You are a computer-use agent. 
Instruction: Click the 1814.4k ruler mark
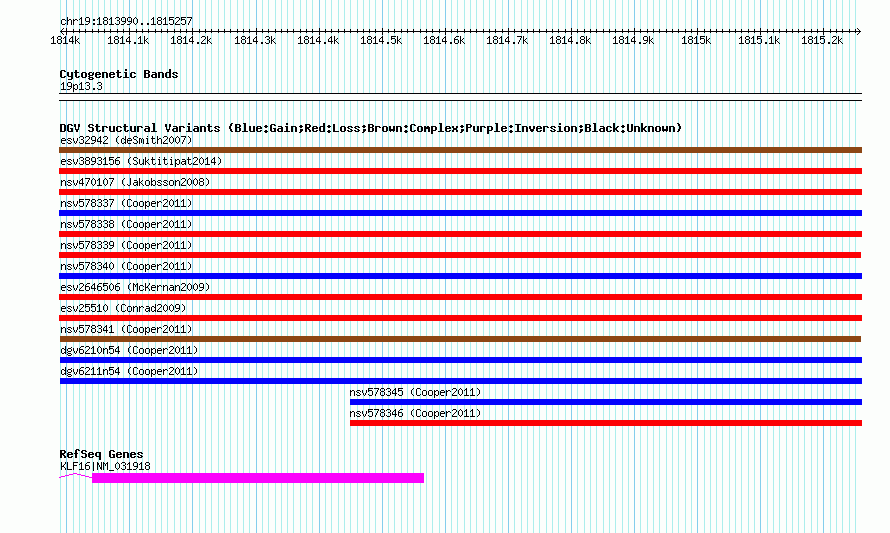pyautogui.click(x=318, y=40)
